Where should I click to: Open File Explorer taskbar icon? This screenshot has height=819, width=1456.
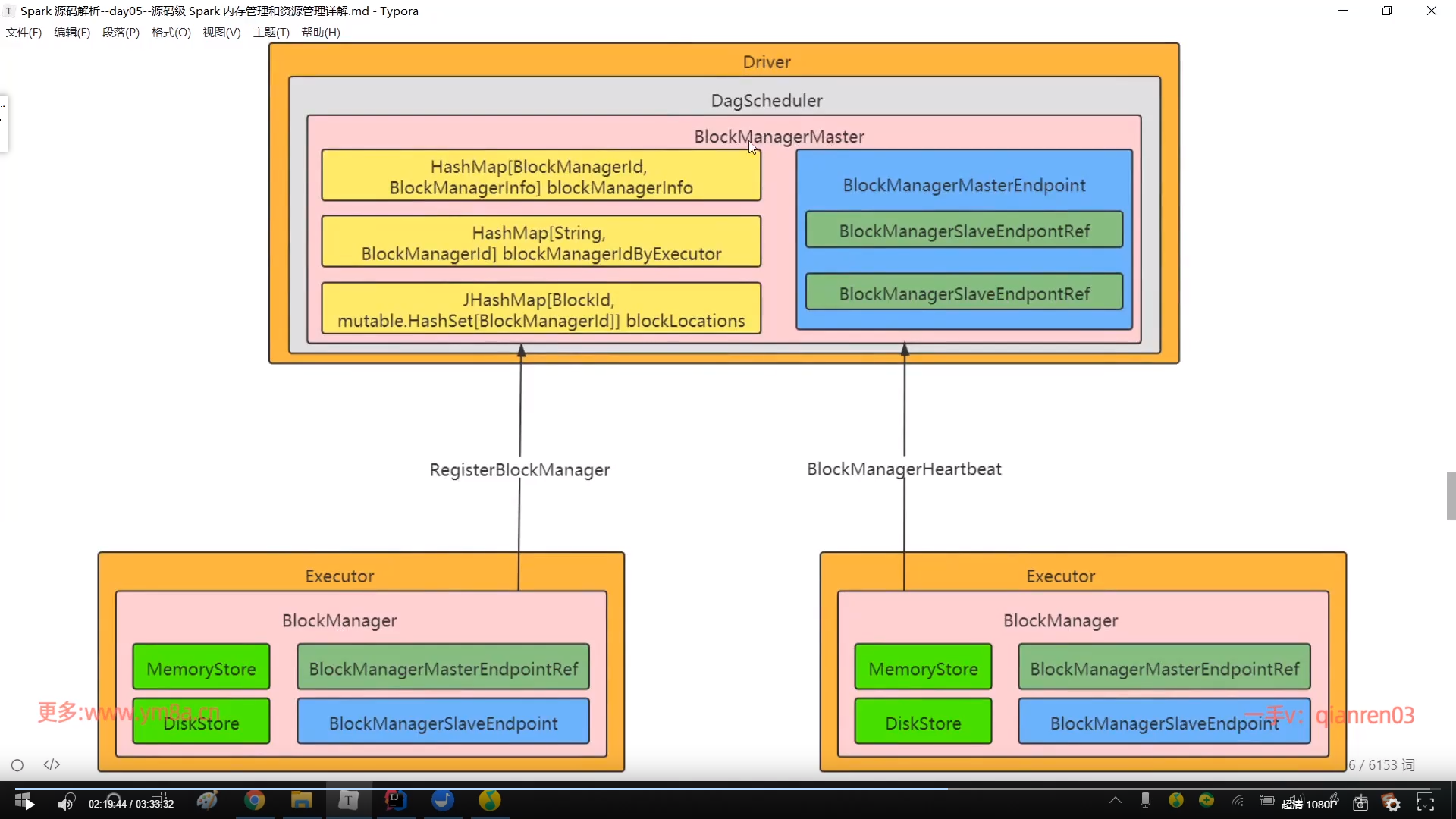click(x=302, y=800)
